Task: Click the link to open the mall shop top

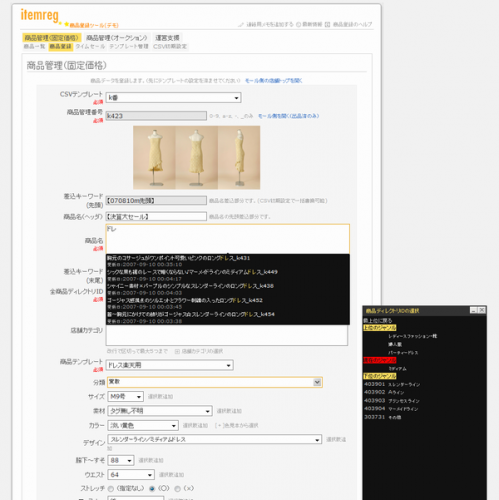Action: tap(274, 81)
